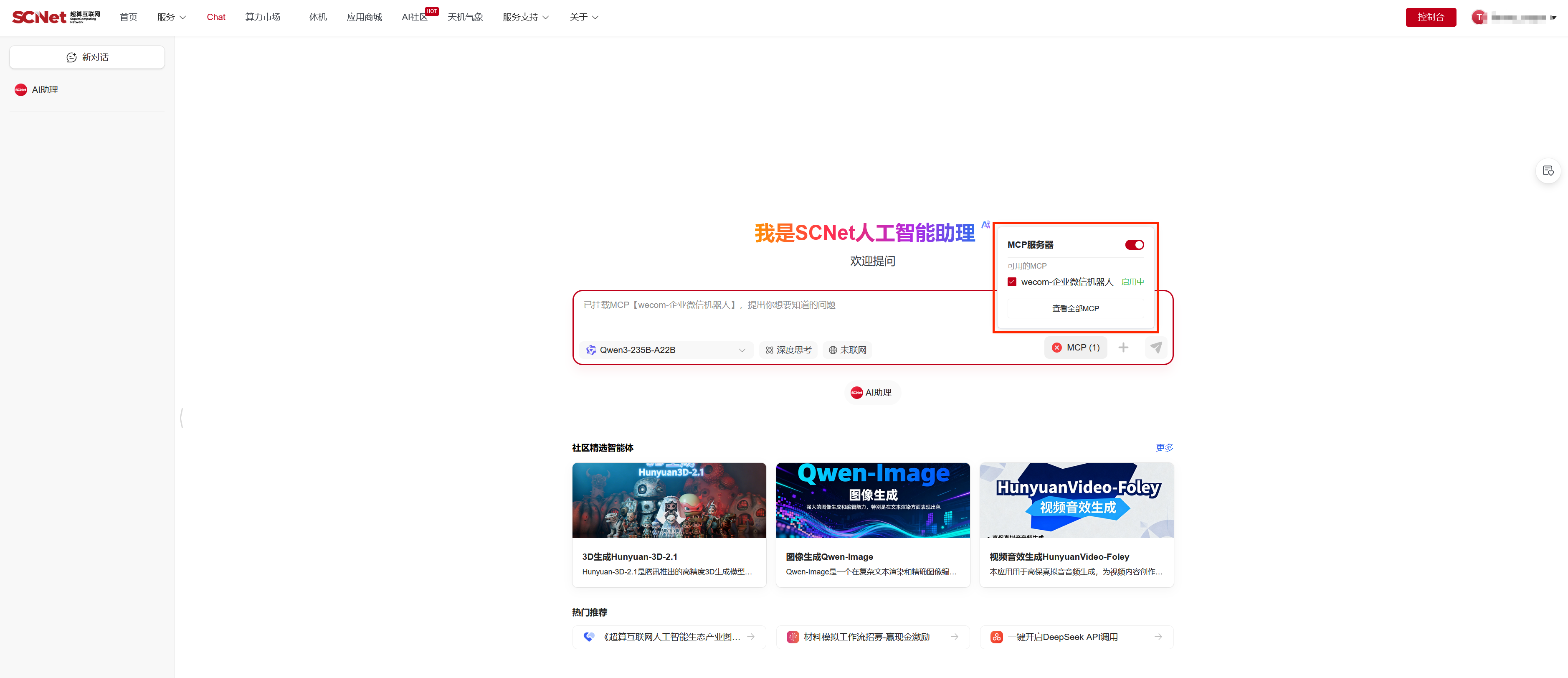The image size is (1568, 678).
Task: Open the Qwen-Image thumbnail card
Action: 872,500
